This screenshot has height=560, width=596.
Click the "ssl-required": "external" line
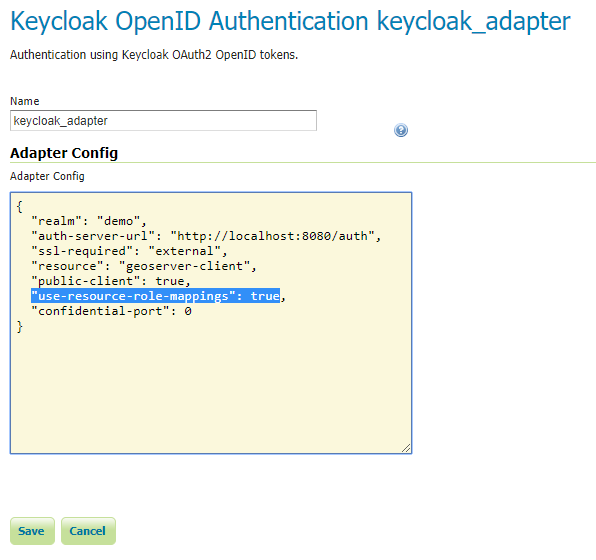(x=129, y=251)
